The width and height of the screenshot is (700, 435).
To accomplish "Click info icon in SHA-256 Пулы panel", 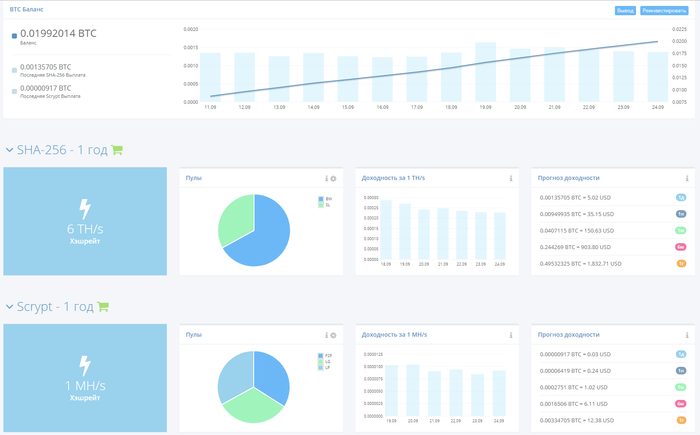I will coord(326,179).
